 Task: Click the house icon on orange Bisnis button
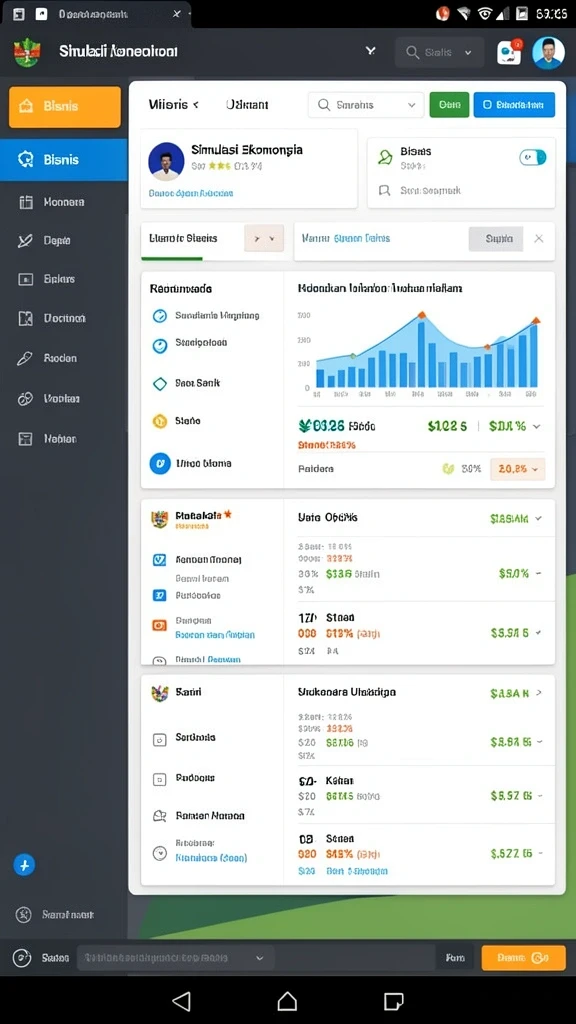click(26, 106)
